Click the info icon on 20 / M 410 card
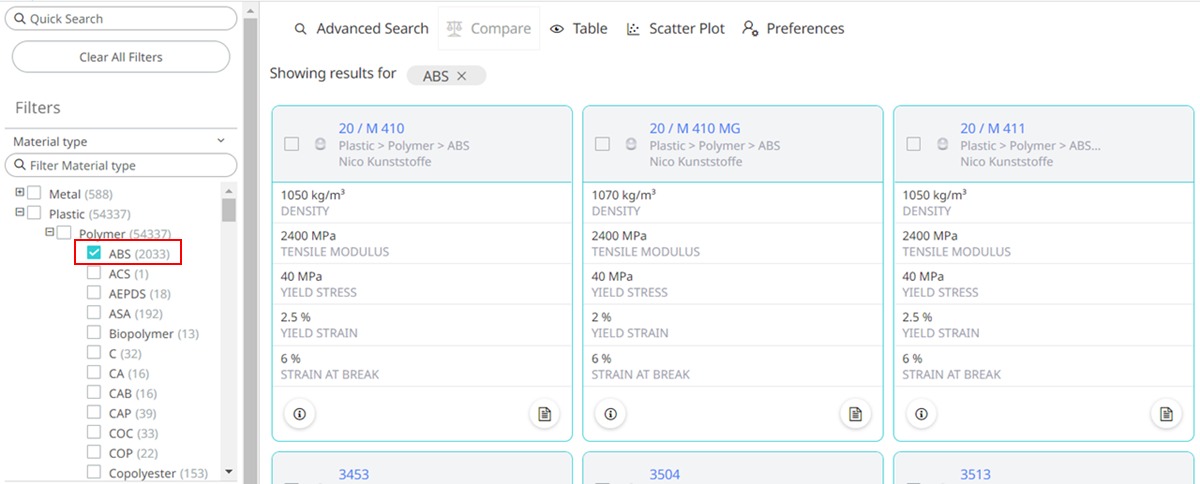1200x484 pixels. 299,414
